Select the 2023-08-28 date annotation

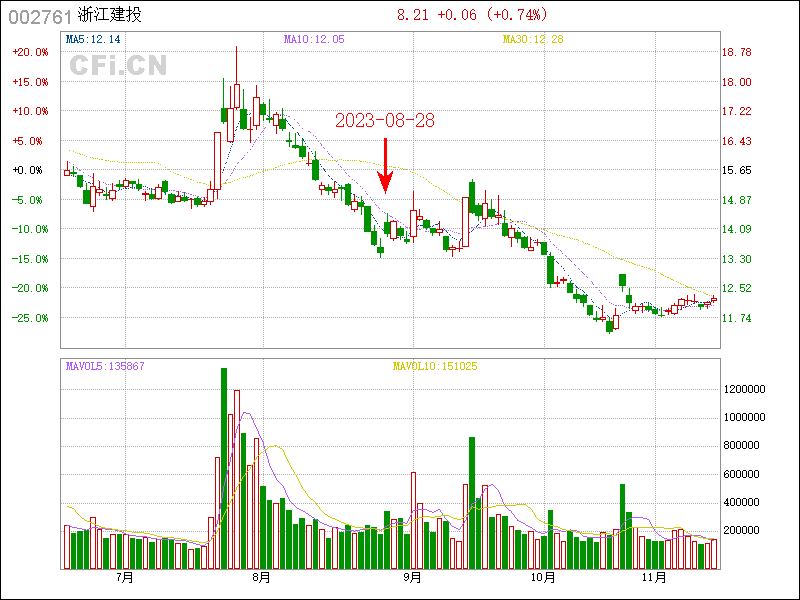point(385,120)
